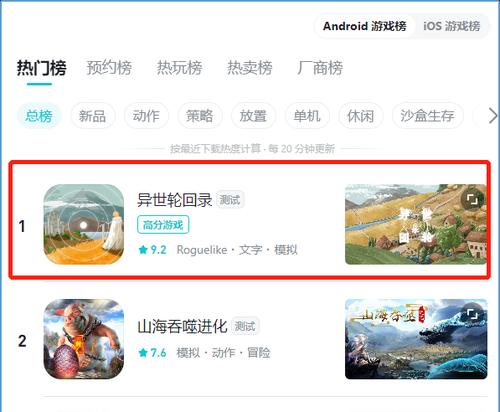The height and width of the screenshot is (412, 500).
Task: Open the 热卖榜 tab
Action: (250, 68)
